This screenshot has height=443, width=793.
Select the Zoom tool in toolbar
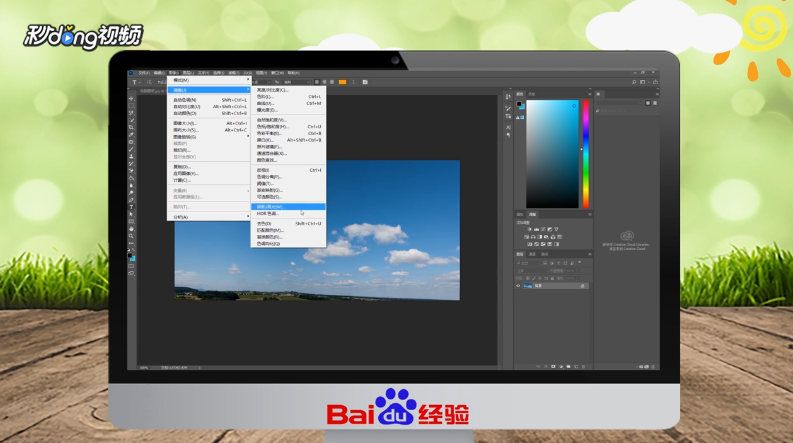(131, 236)
